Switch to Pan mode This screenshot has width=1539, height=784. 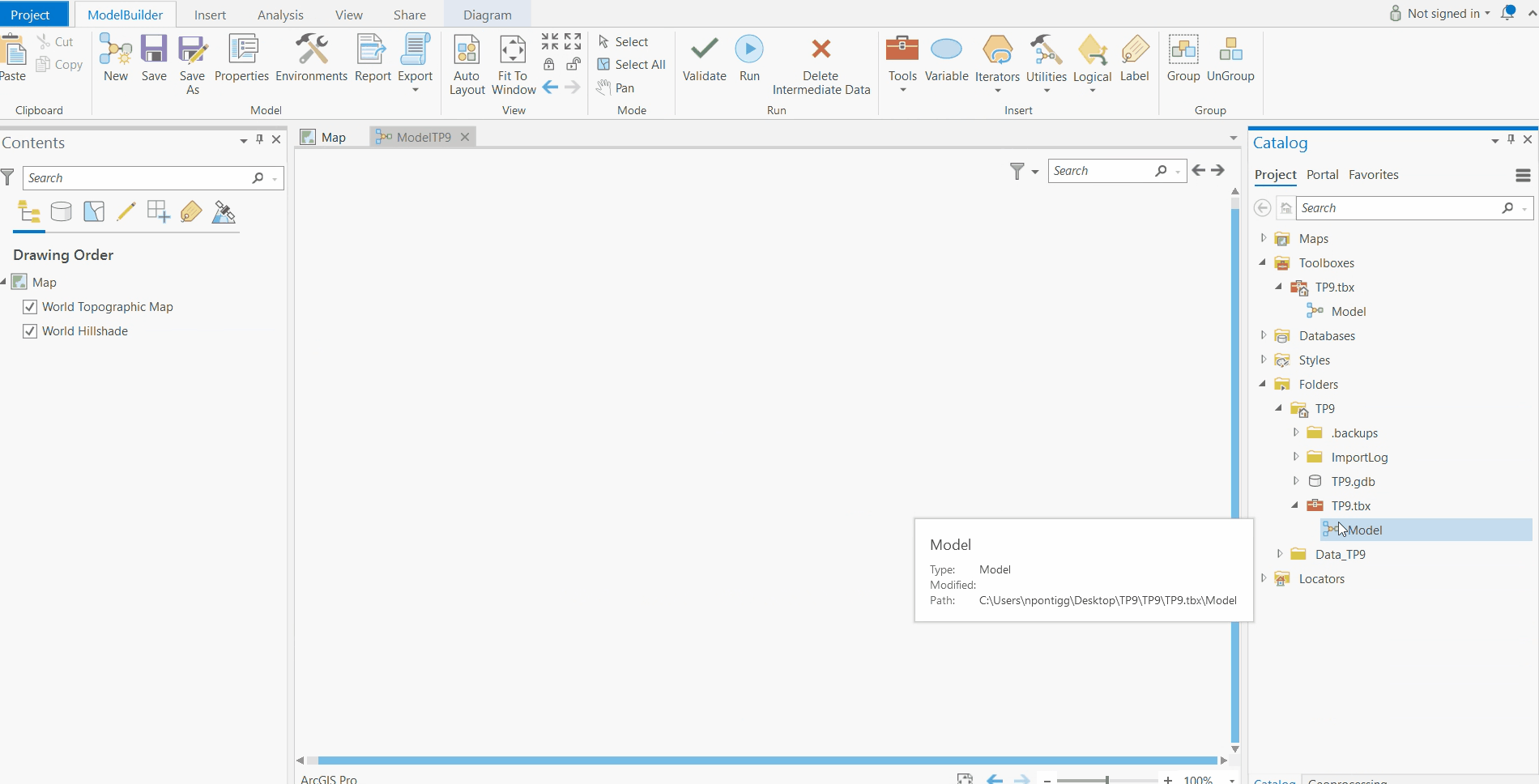[616, 87]
